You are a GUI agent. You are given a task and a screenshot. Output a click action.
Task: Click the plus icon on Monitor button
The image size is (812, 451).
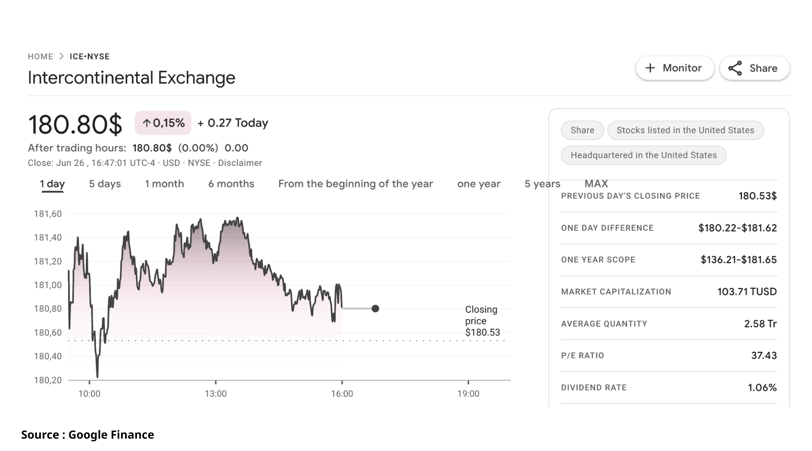point(650,68)
